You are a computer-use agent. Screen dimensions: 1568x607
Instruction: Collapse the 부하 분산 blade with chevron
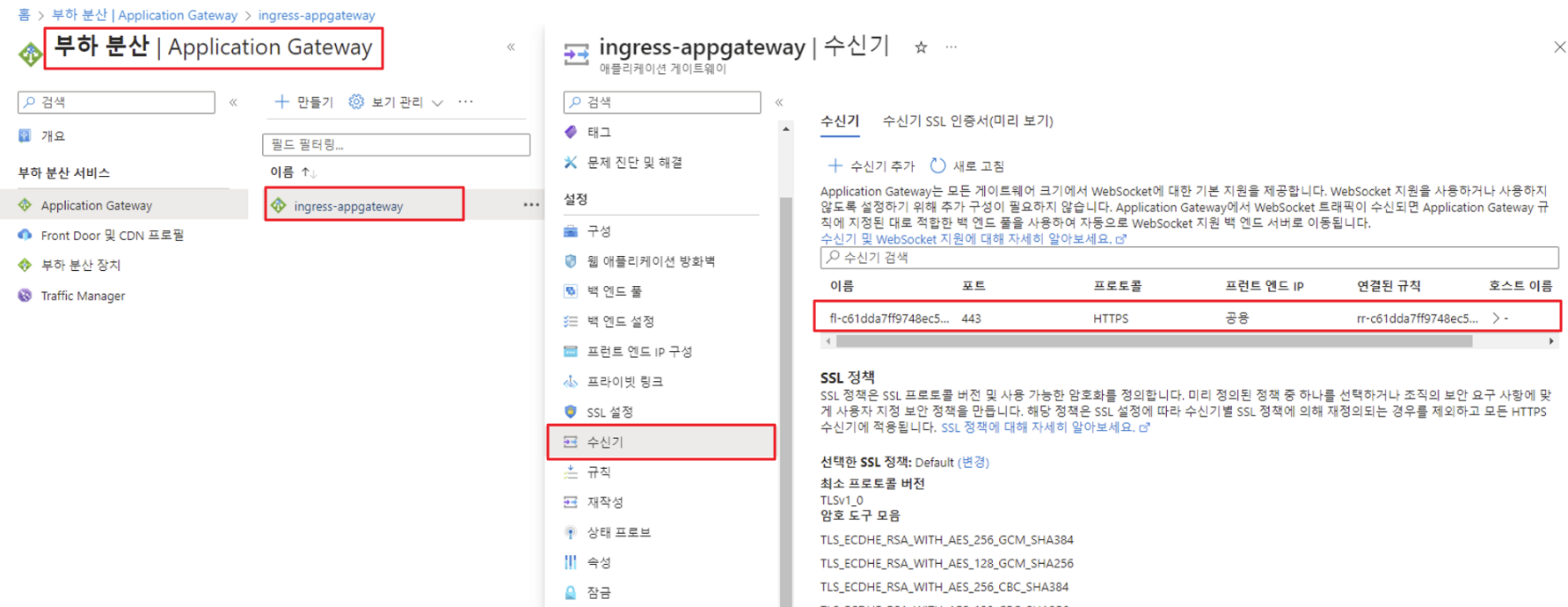pyautogui.click(x=511, y=47)
